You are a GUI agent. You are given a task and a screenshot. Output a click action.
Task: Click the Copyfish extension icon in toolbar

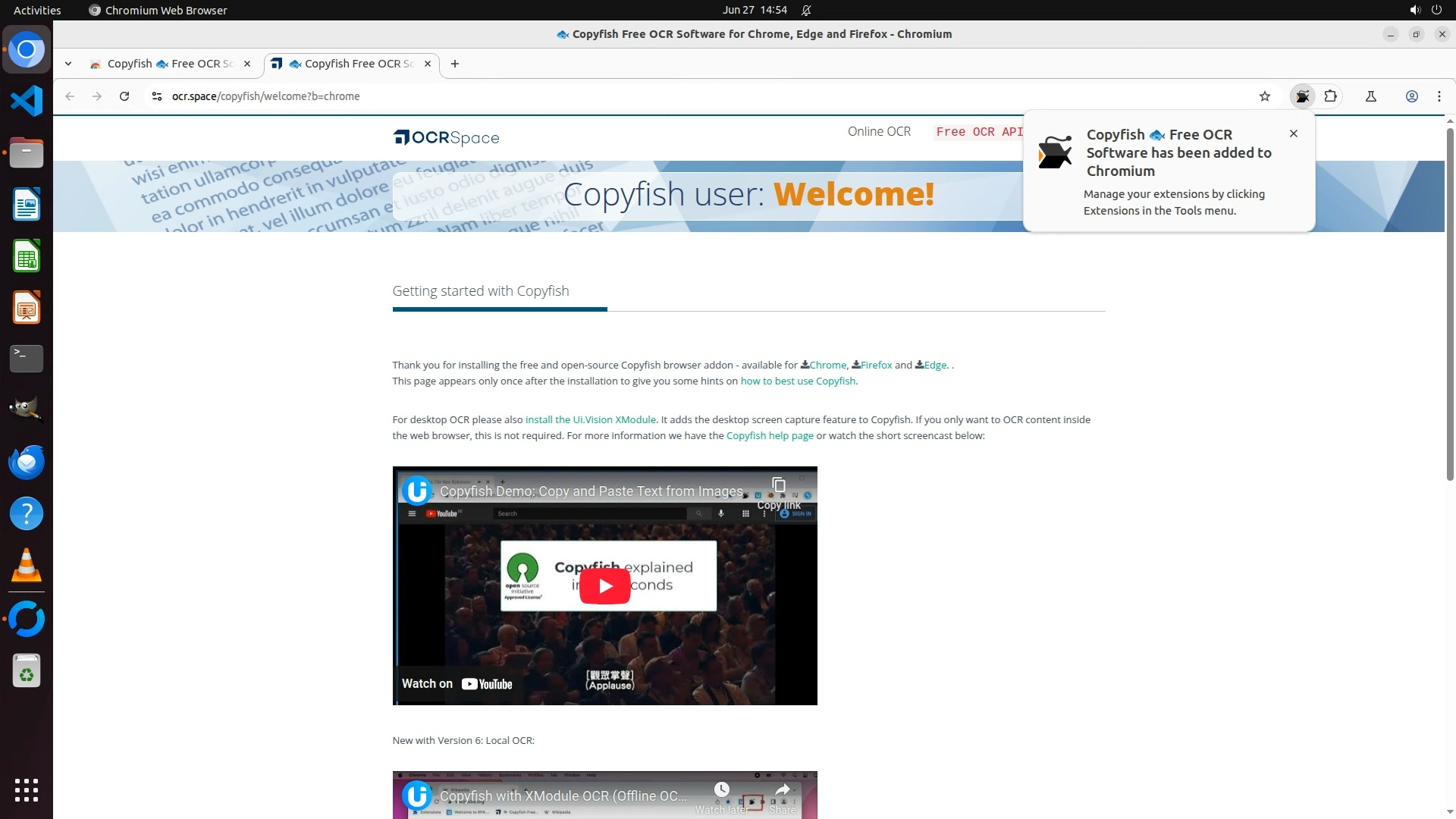1302,96
